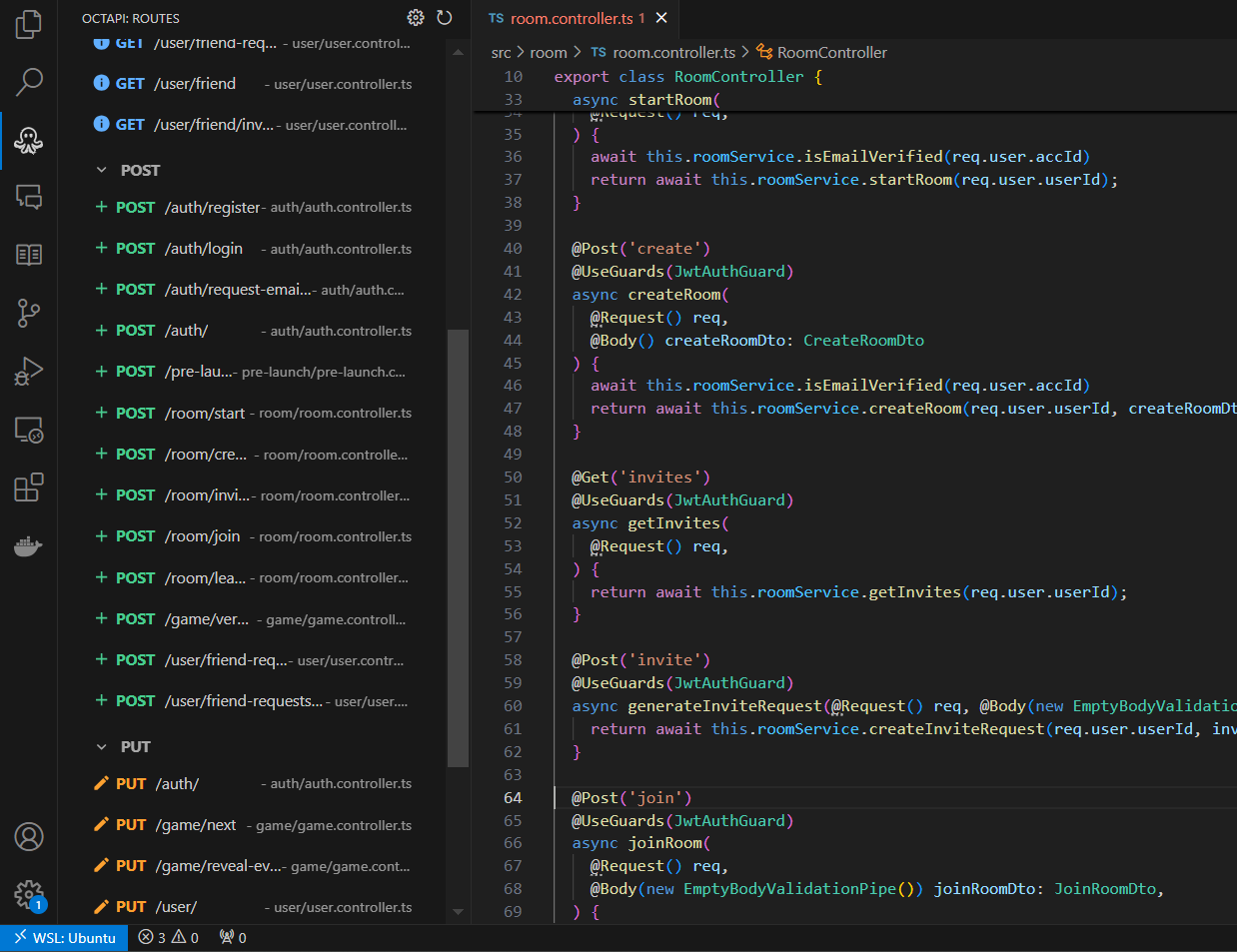Click 'async createRoom(' on line 42

(650, 295)
